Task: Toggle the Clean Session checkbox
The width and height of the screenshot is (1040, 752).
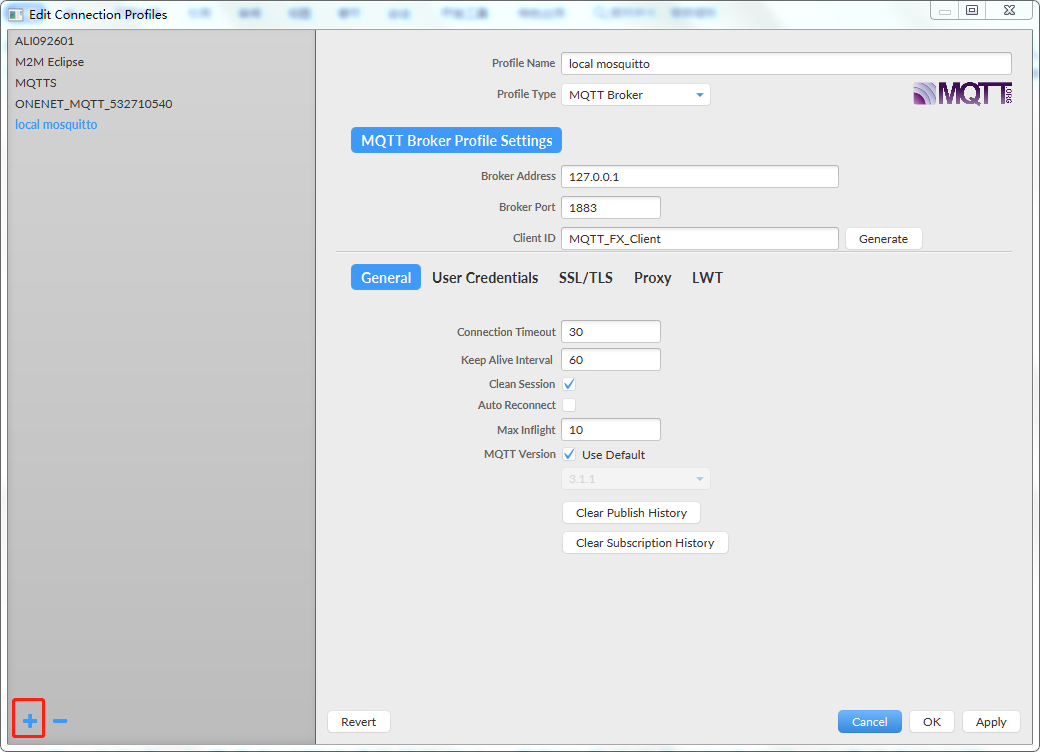Action: (x=569, y=384)
